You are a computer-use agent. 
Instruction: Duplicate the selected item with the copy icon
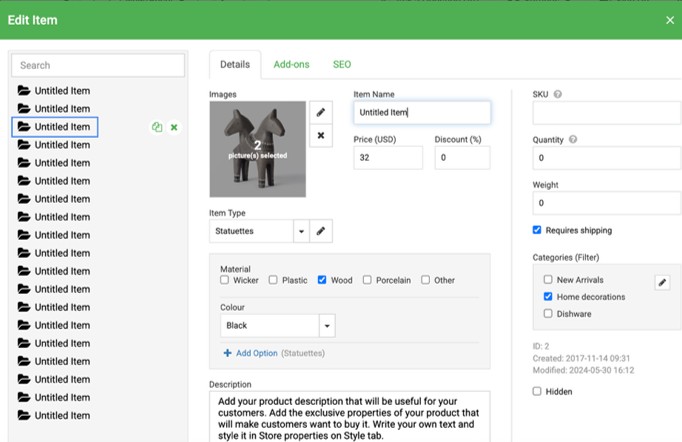click(157, 127)
